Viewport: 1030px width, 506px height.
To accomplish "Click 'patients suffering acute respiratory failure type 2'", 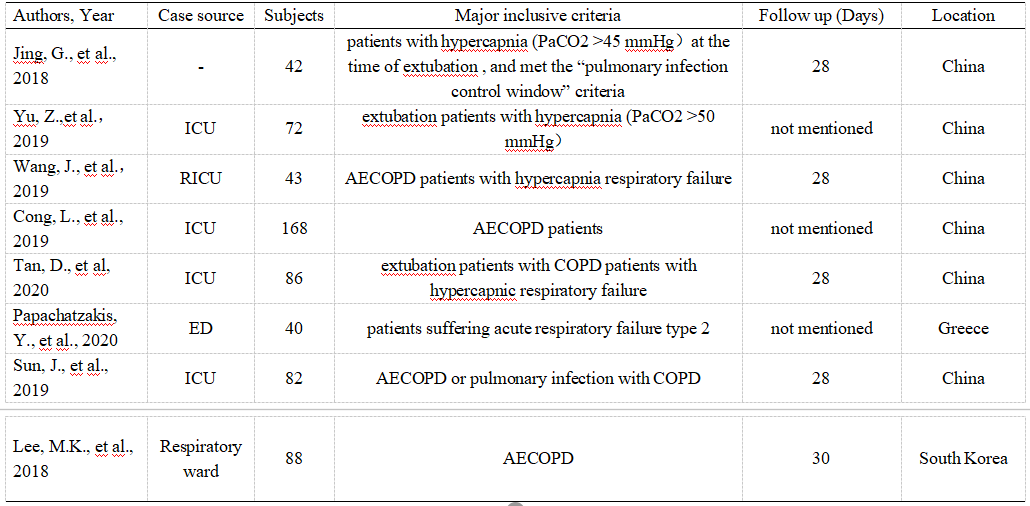I will coord(538,328).
